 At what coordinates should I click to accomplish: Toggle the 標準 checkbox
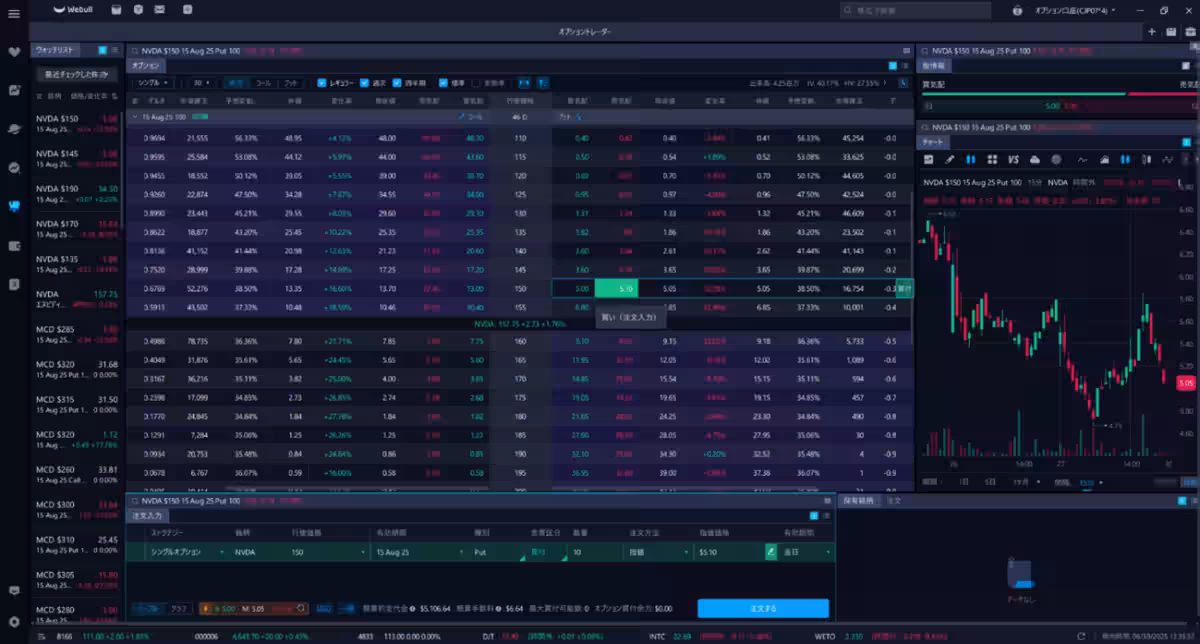point(440,83)
